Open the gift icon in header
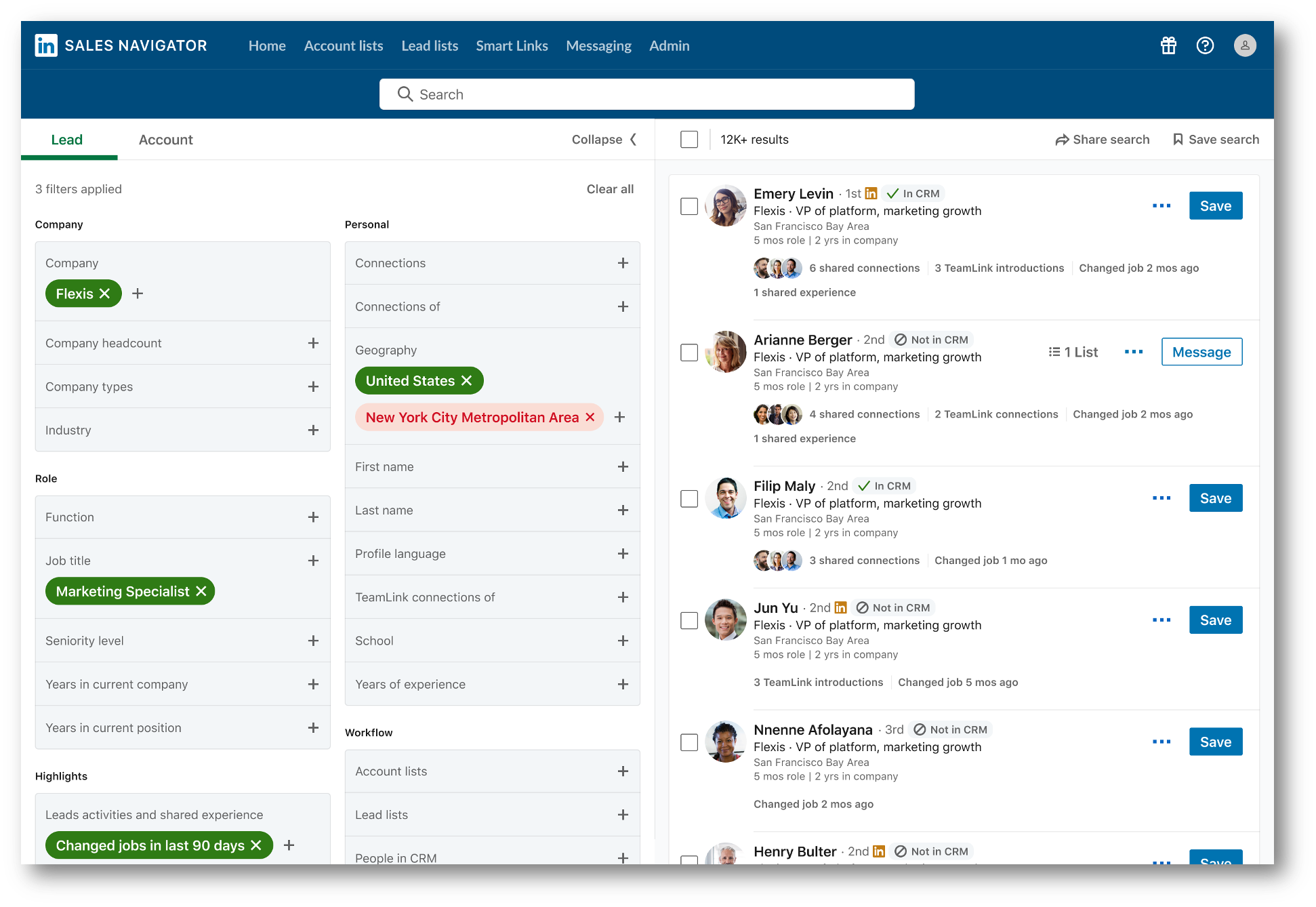The image size is (1316, 907). [x=1168, y=45]
